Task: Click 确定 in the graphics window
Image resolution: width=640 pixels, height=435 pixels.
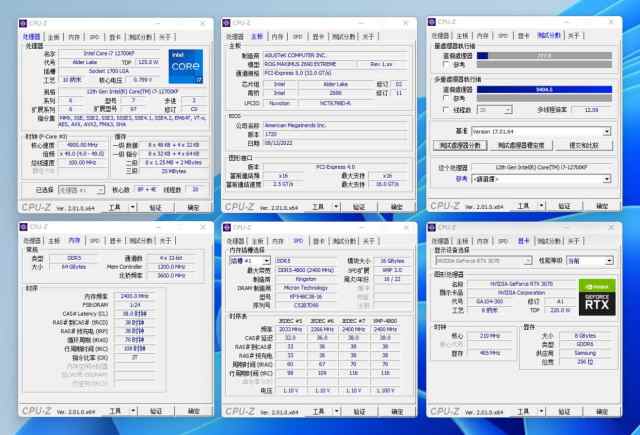Action: click(x=602, y=411)
